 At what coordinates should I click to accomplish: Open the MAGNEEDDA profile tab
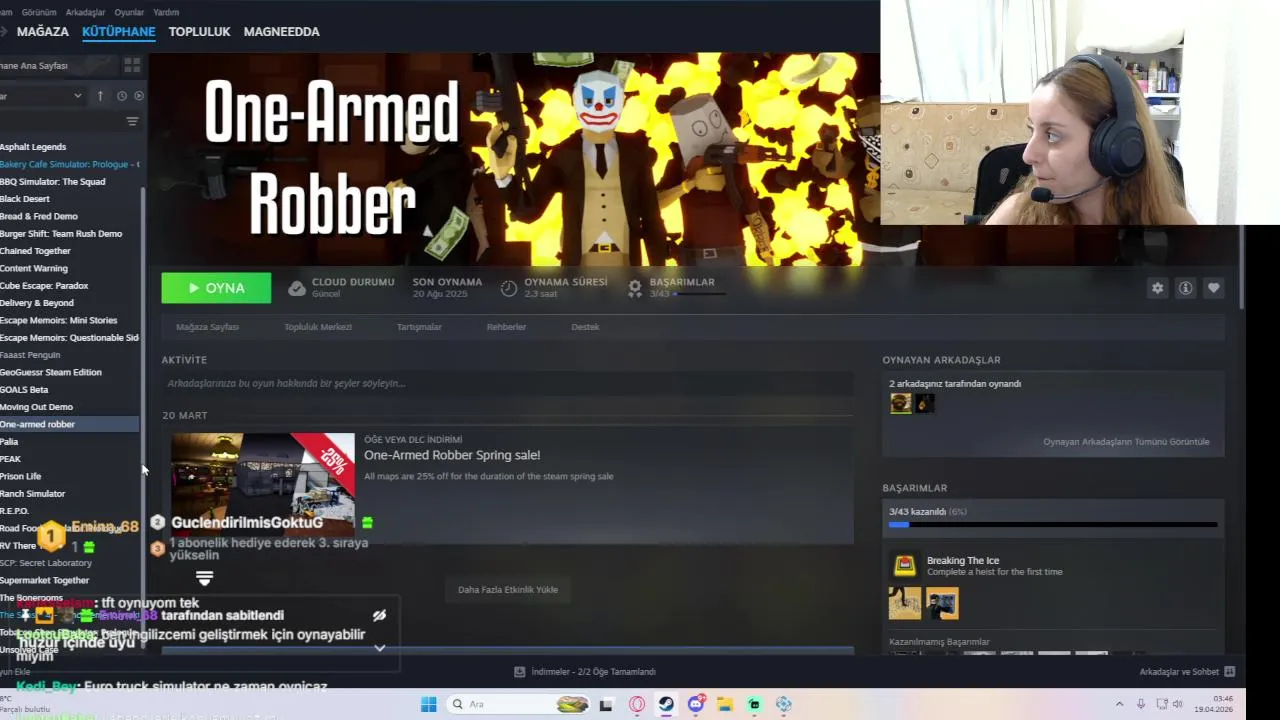click(281, 32)
